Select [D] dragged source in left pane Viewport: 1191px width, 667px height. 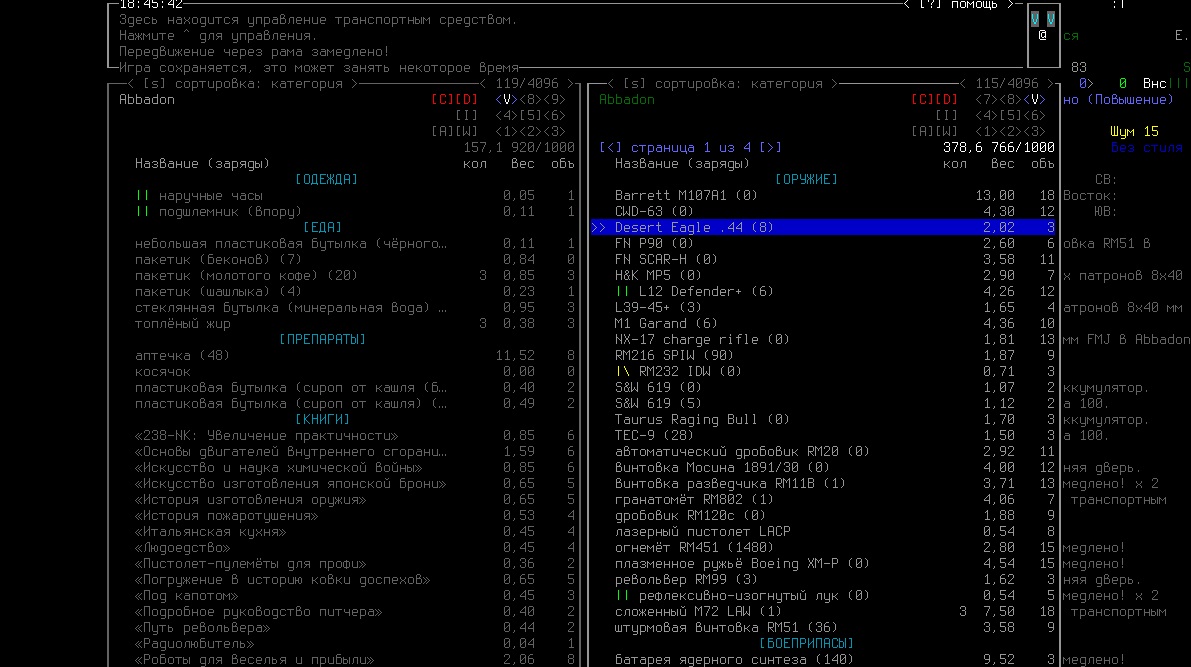pyautogui.click(x=466, y=100)
